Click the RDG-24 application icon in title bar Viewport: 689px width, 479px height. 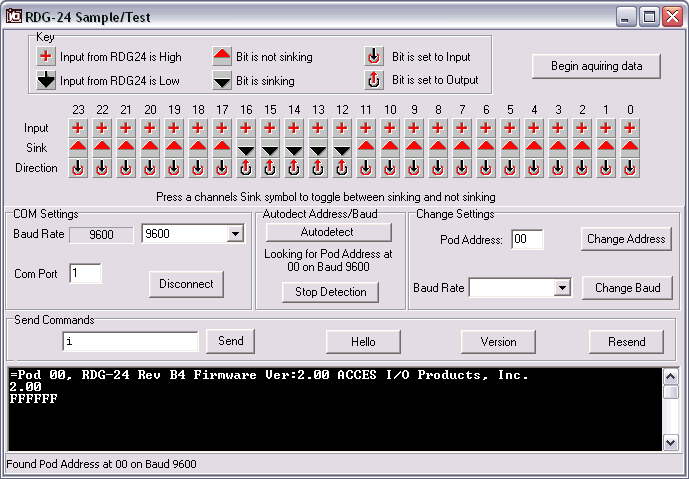point(14,16)
